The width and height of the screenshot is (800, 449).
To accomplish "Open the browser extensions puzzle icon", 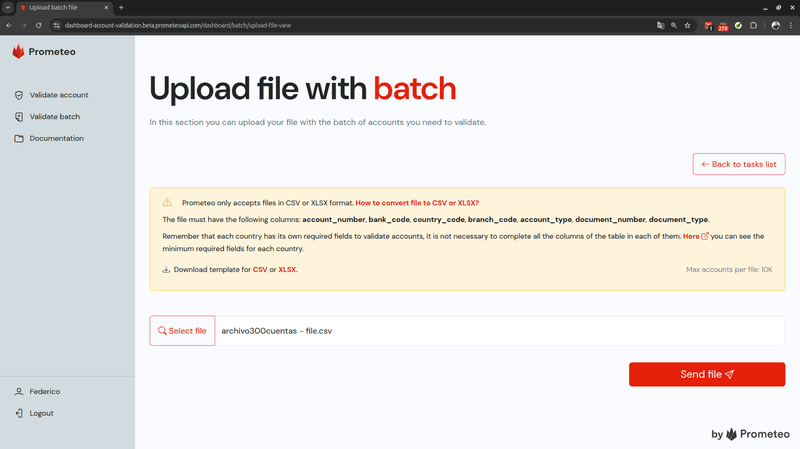I will pyautogui.click(x=752, y=24).
